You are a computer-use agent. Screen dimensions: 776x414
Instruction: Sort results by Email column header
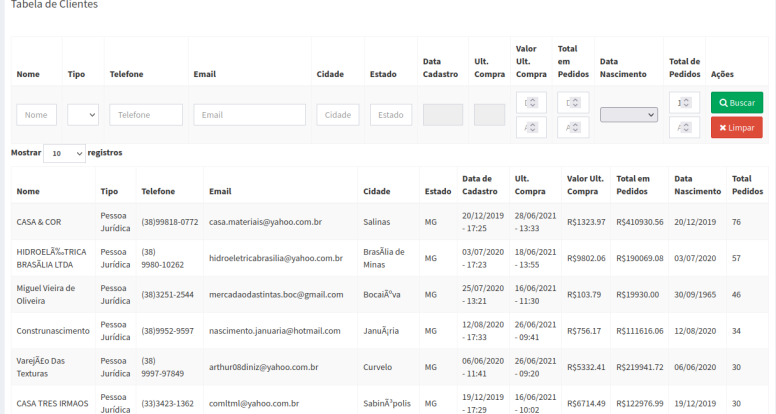click(220, 191)
